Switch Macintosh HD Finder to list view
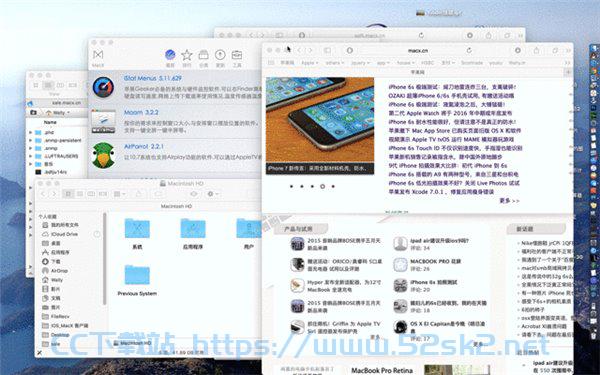Screen dimensions: 600x375 (x=80, y=194)
